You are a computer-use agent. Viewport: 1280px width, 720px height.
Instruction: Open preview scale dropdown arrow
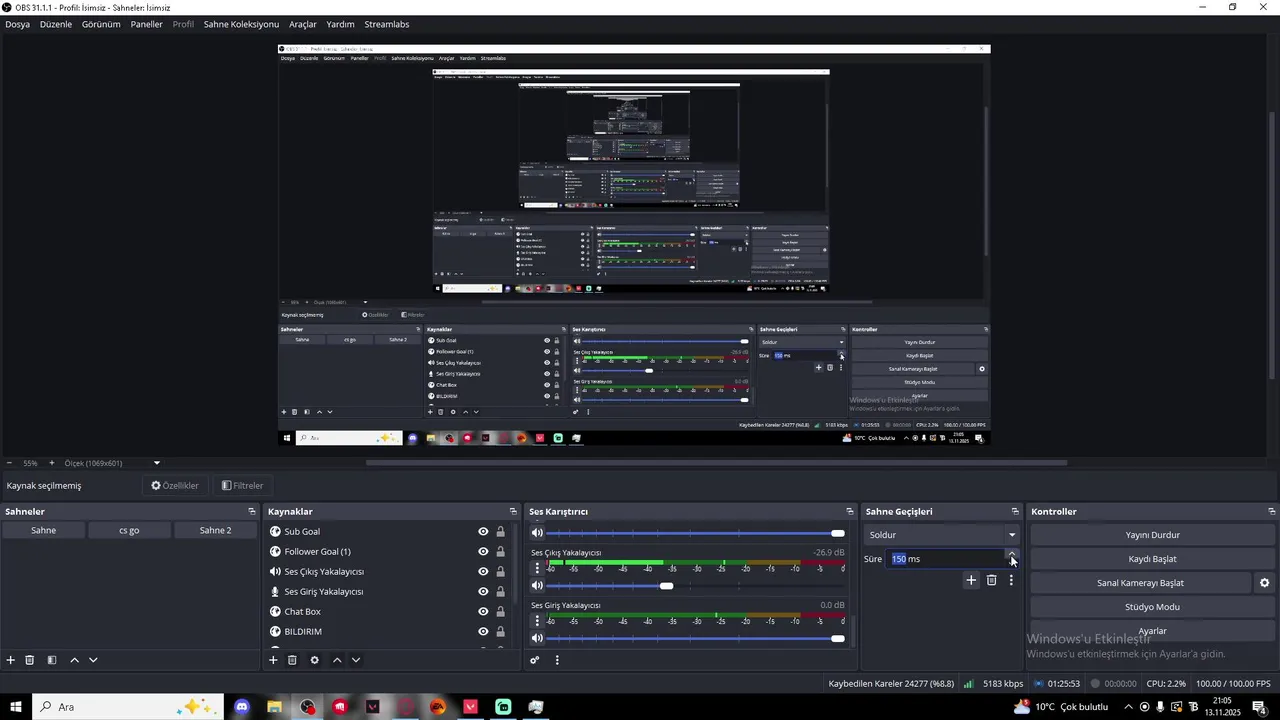156,463
